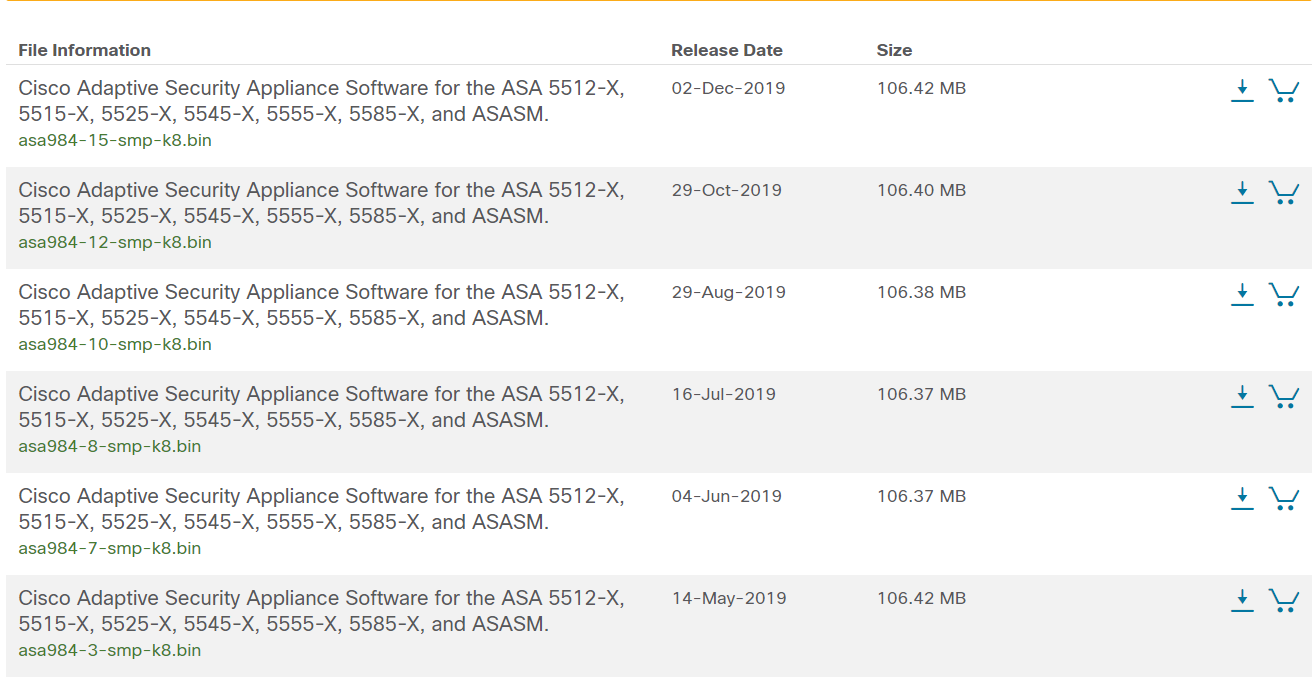Open the asa984-8-smp-k8.bin file link
1312x678 pixels.
[110, 446]
